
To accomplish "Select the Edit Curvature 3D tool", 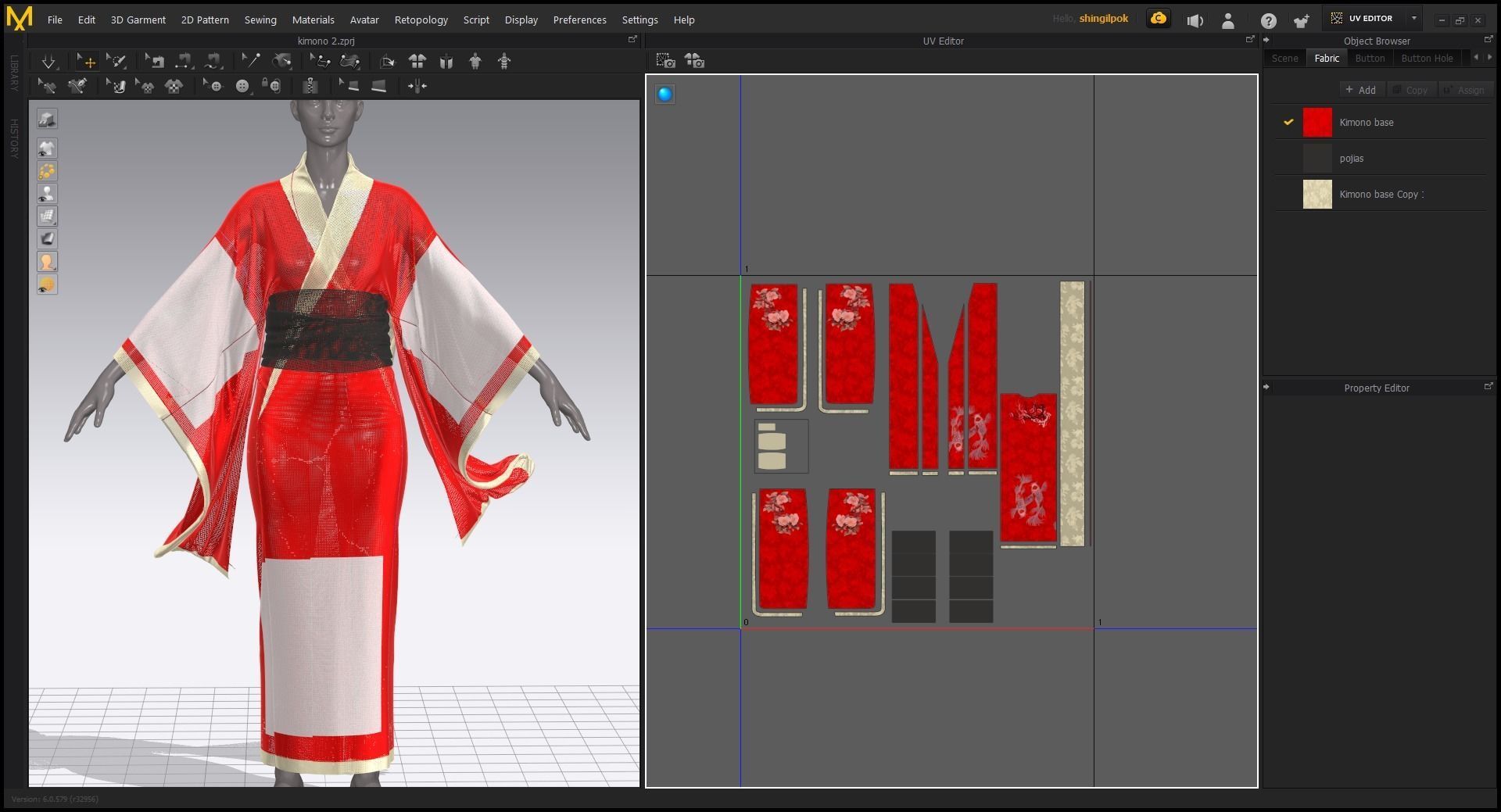I will point(47,86).
